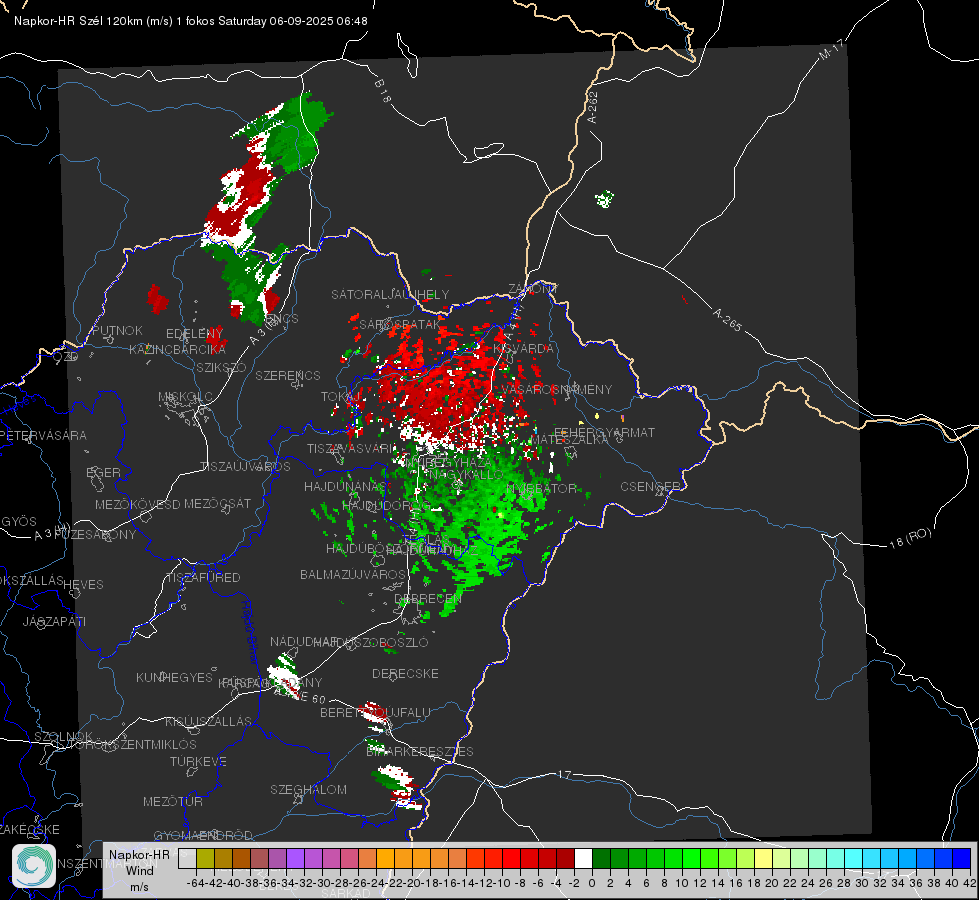Viewport: 979px width, 900px height.
Task: Click the M-17 road label
Action: (831, 49)
